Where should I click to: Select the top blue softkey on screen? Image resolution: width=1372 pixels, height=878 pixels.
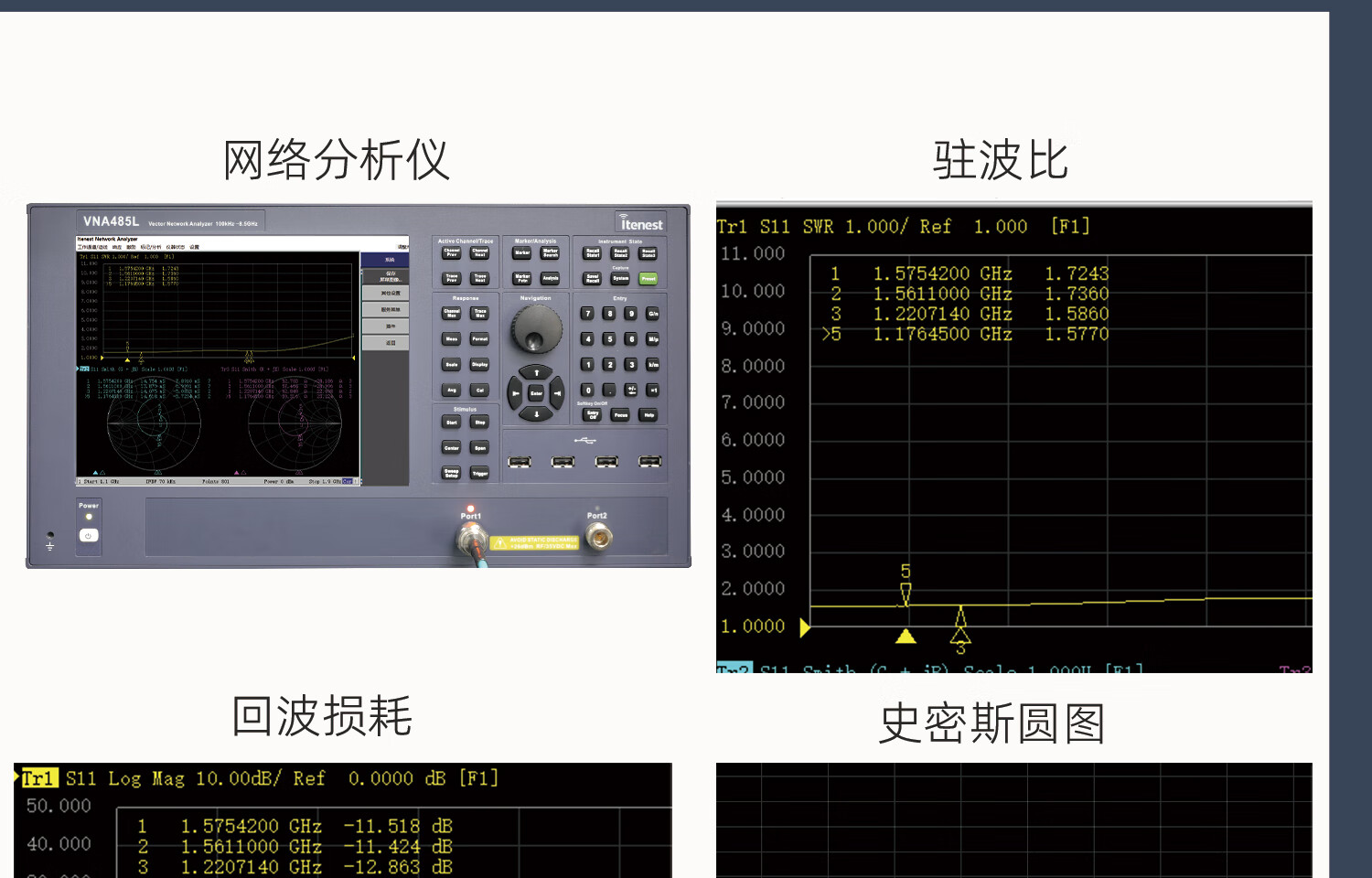385,260
